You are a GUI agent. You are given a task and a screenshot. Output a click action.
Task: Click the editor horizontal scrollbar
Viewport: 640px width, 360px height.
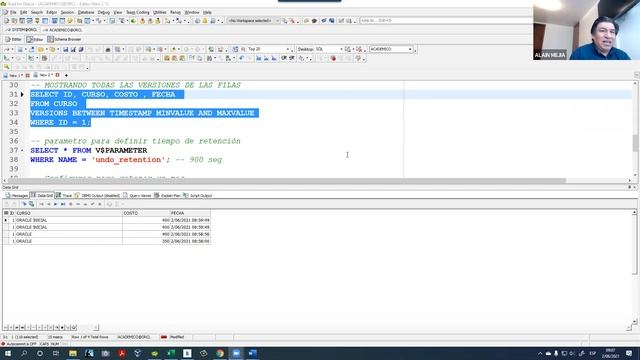click(x=286, y=180)
